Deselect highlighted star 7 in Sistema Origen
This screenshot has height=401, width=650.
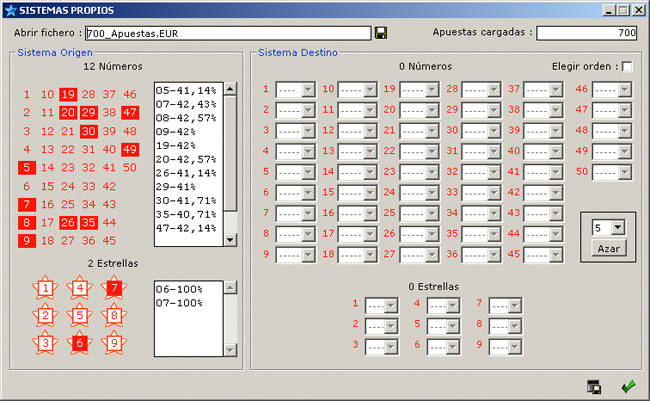(x=114, y=288)
